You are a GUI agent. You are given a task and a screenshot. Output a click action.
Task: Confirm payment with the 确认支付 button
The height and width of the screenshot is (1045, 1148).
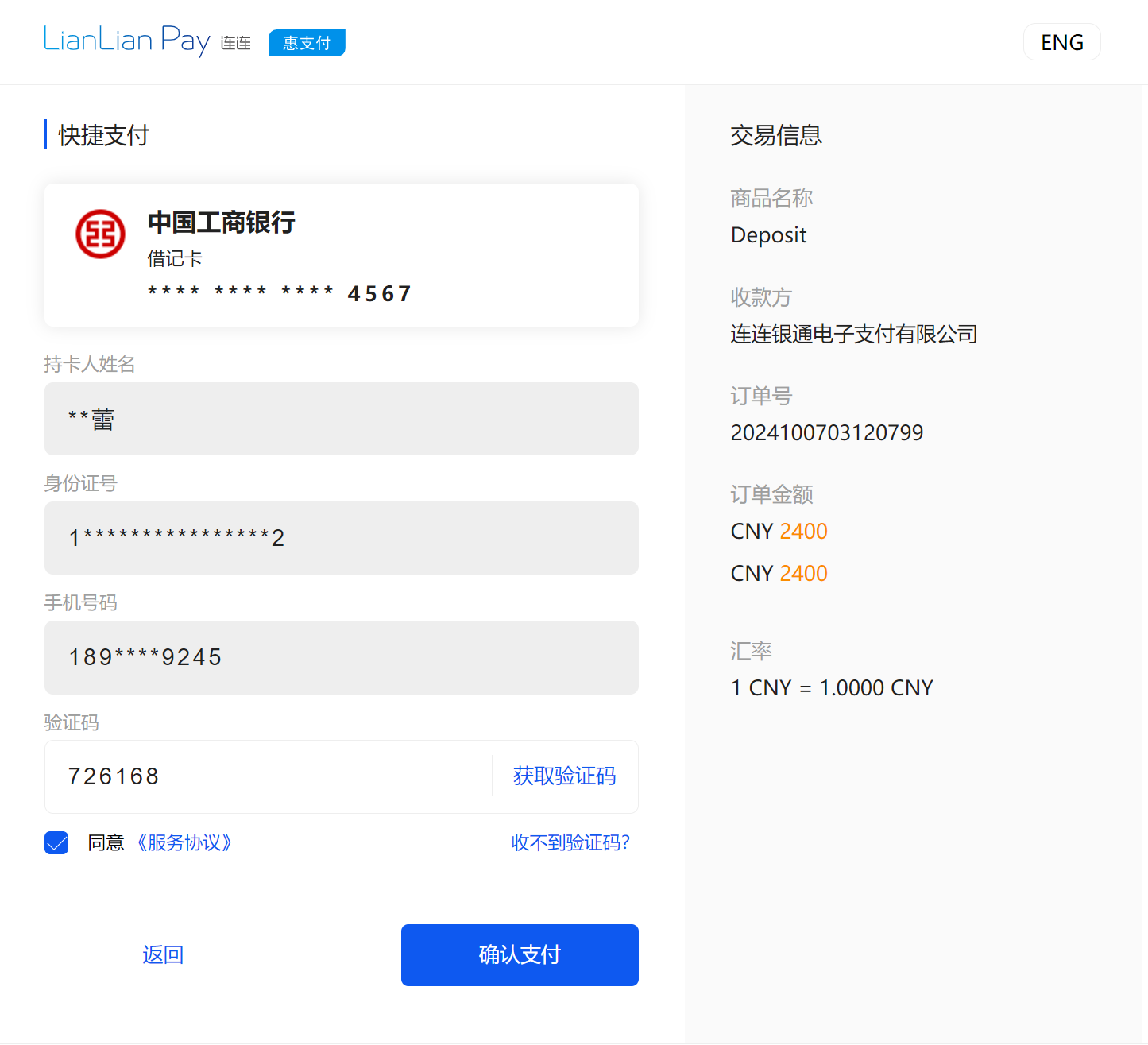click(519, 954)
